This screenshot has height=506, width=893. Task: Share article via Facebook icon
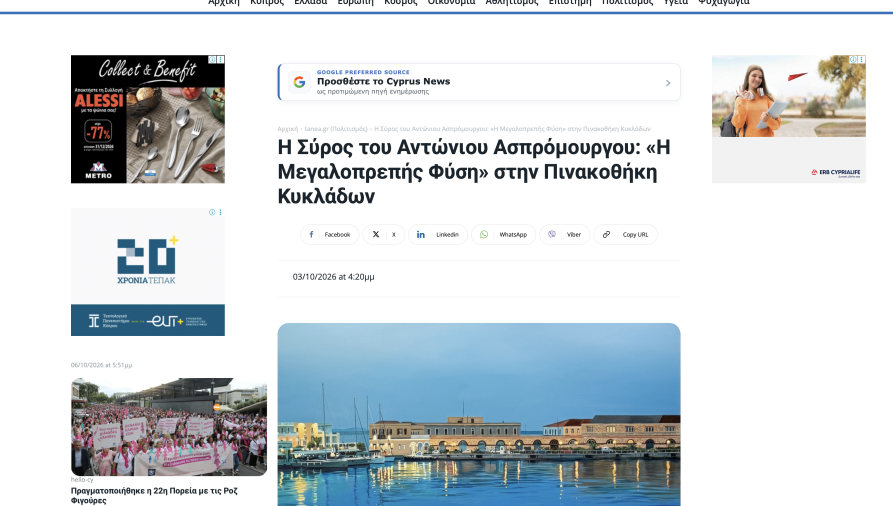pyautogui.click(x=312, y=234)
